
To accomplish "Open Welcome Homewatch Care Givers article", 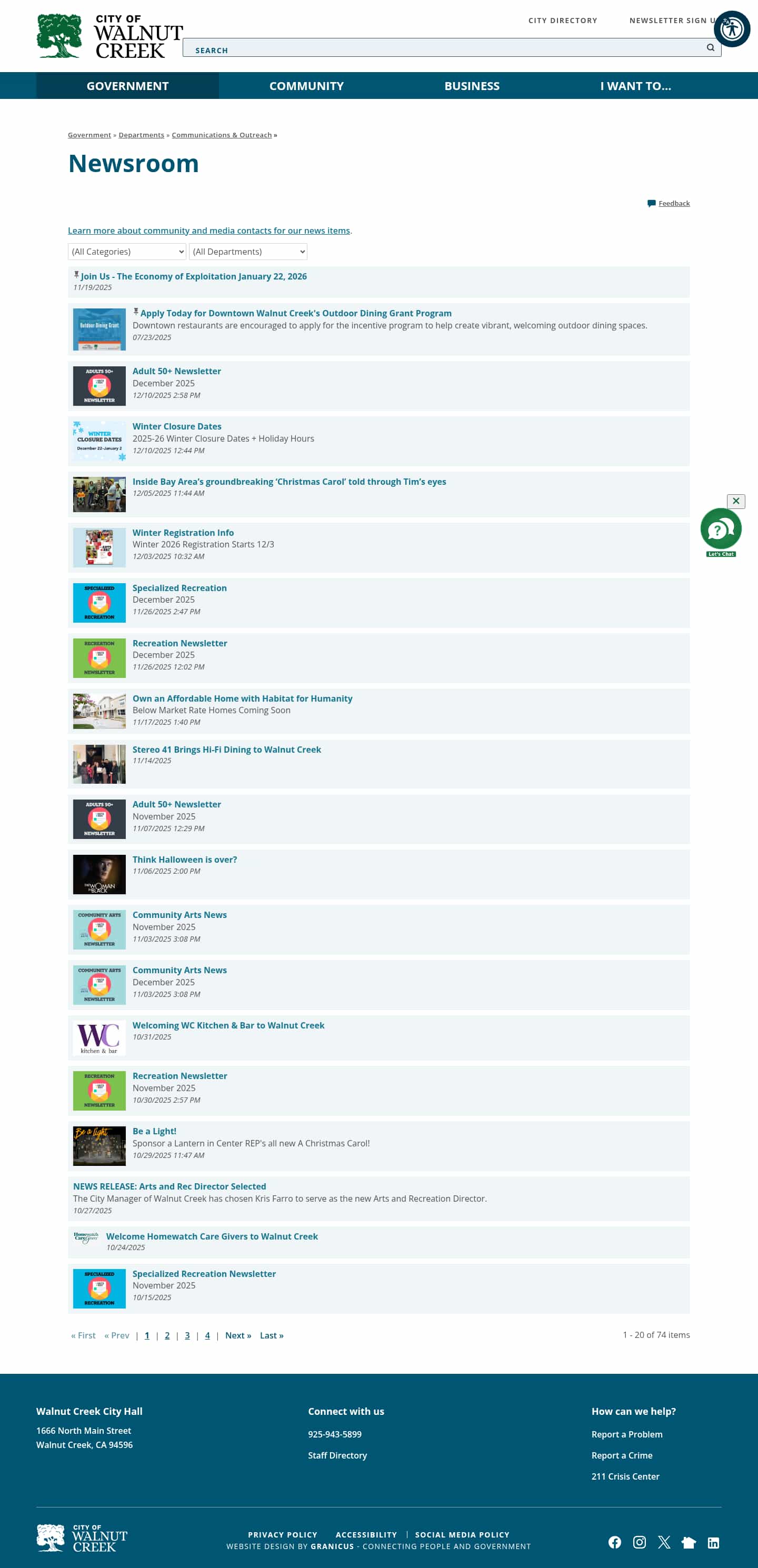I will 212,1237.
